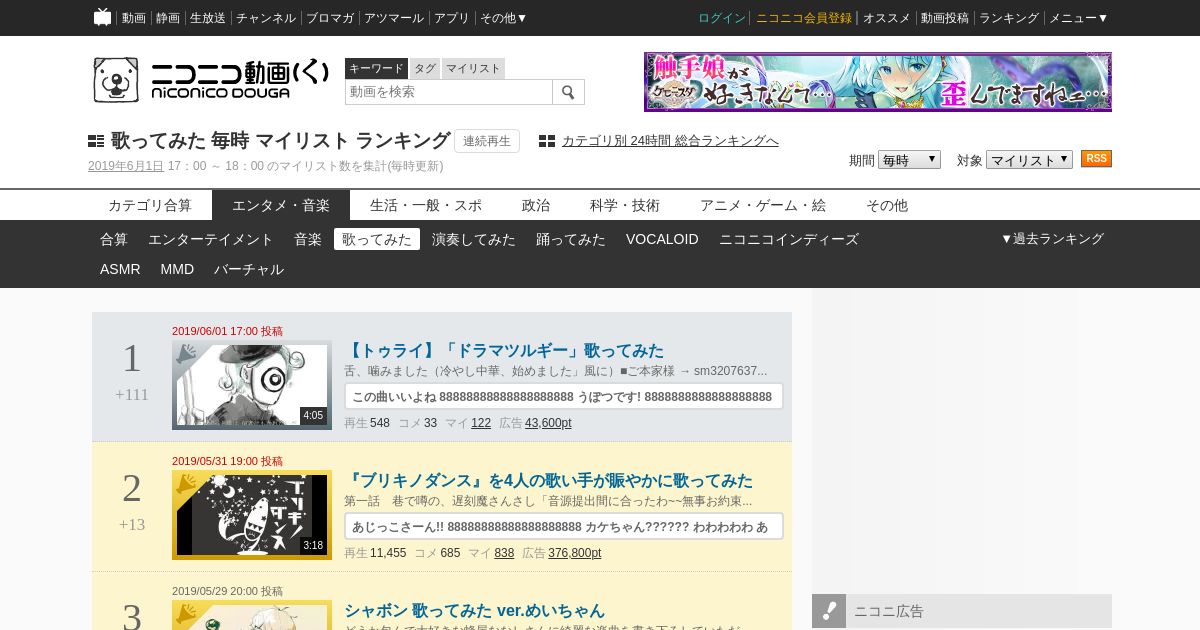The width and height of the screenshot is (1200, 630).
Task: Open チャンネル in the top navigation
Action: click(x=266, y=18)
